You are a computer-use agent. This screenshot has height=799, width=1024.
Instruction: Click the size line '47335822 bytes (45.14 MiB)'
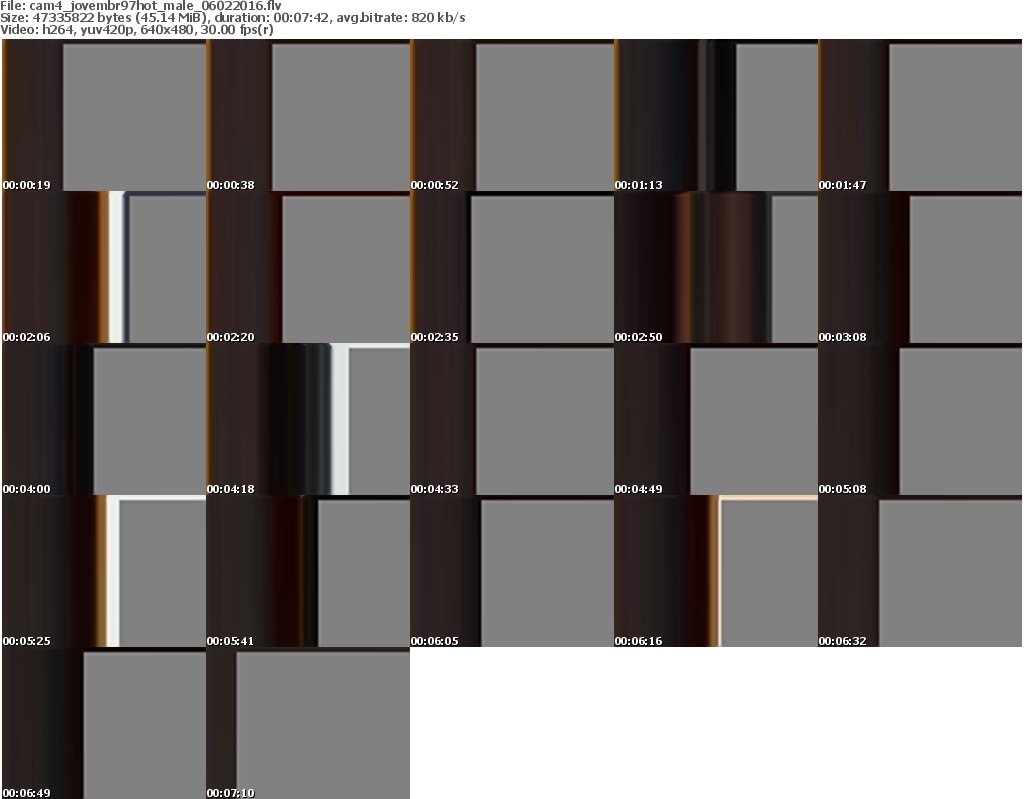(119, 18)
